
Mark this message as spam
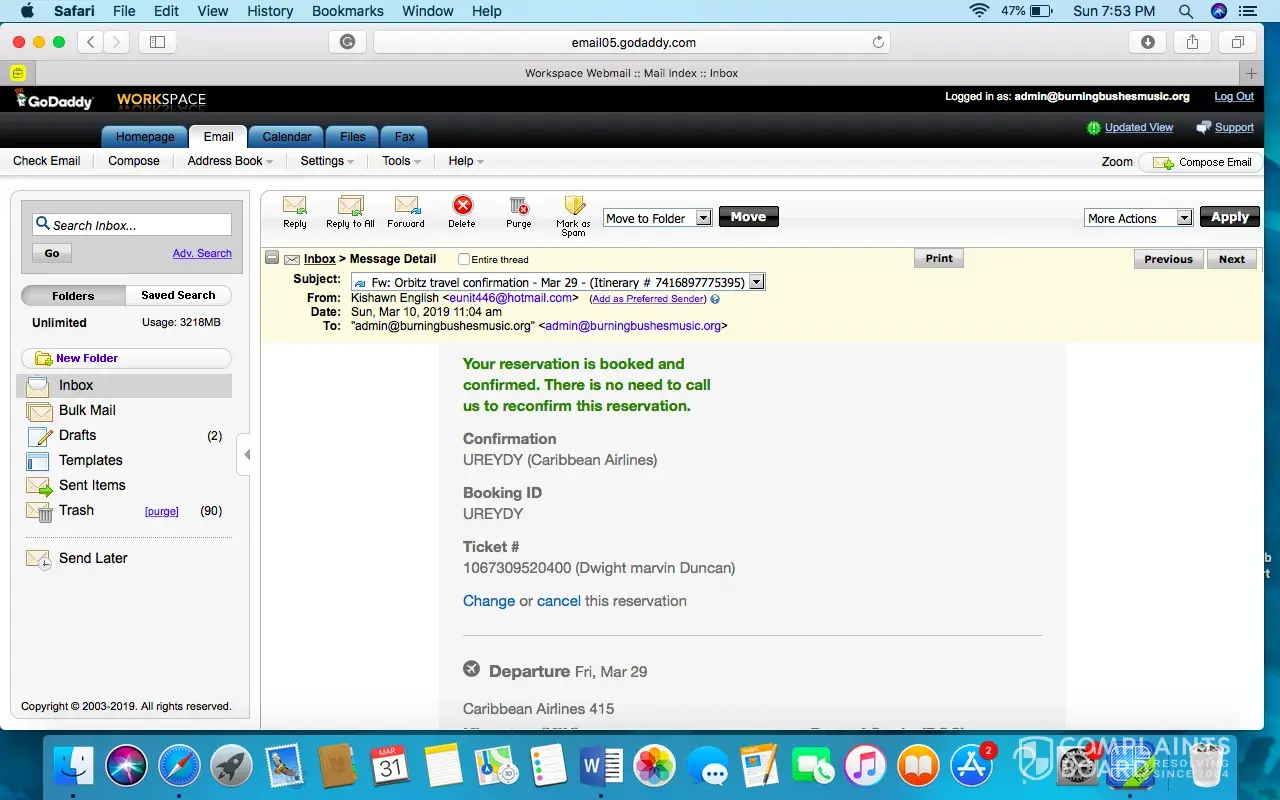tap(573, 207)
